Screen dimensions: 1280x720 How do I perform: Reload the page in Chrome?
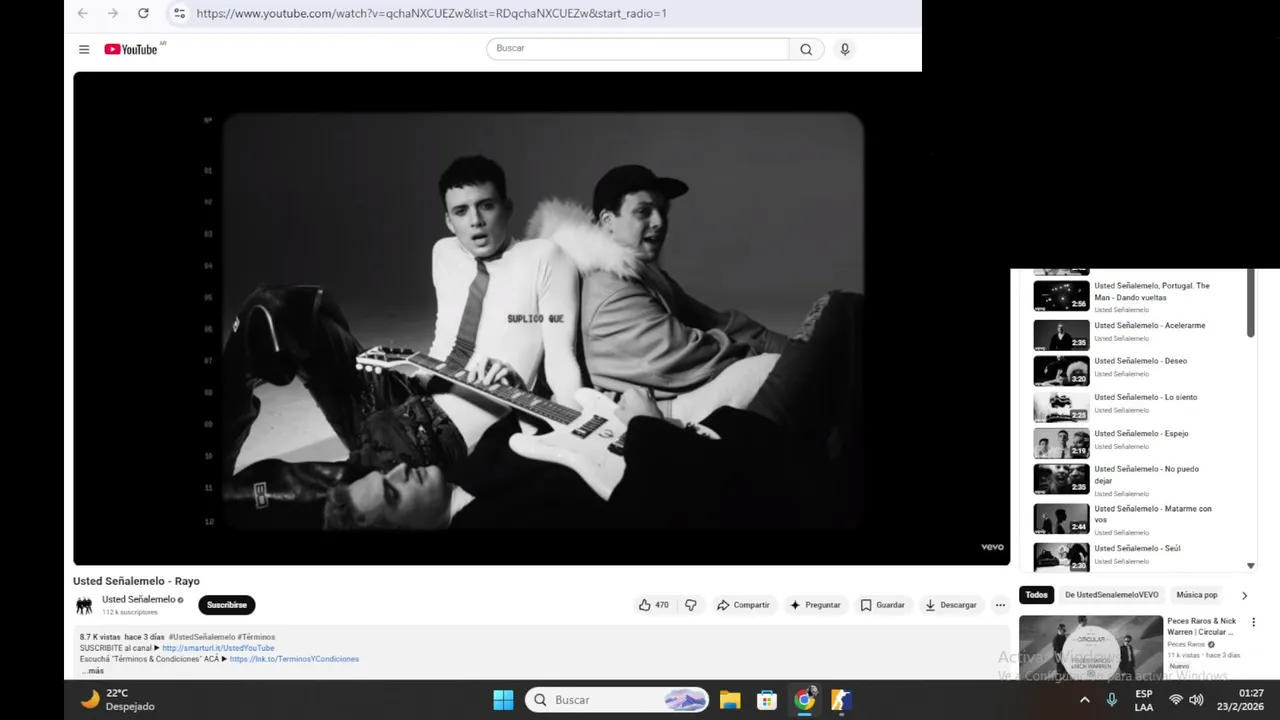[x=143, y=13]
